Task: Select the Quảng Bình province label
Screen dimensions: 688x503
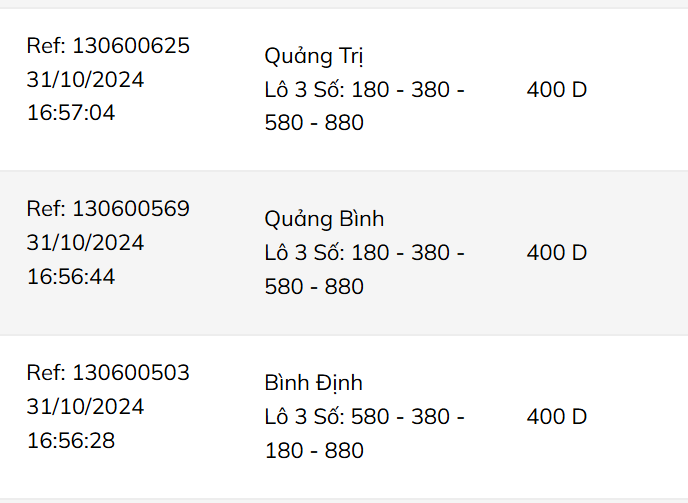Action: click(324, 219)
